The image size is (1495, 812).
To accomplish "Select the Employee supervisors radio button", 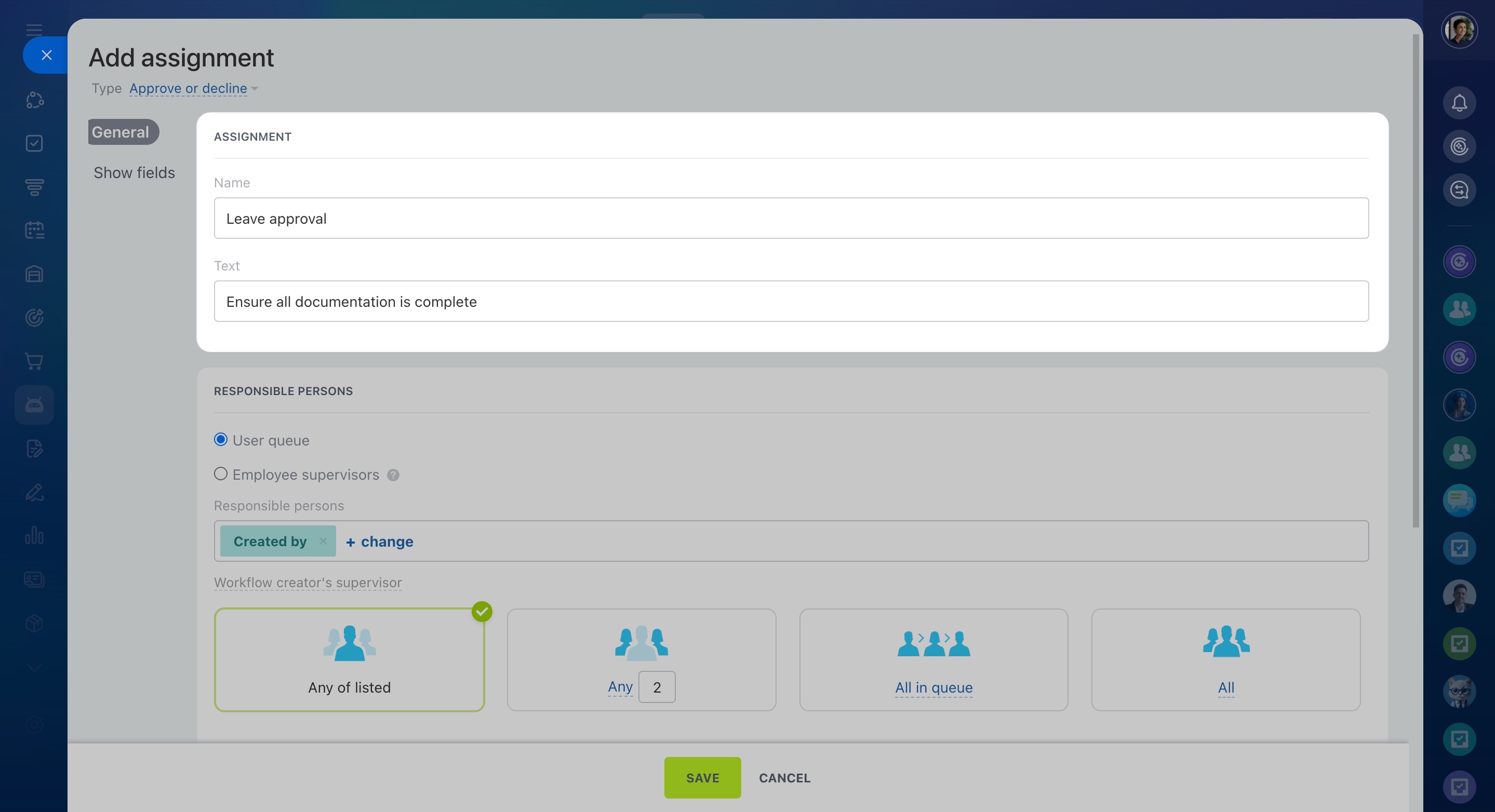I will [x=221, y=474].
